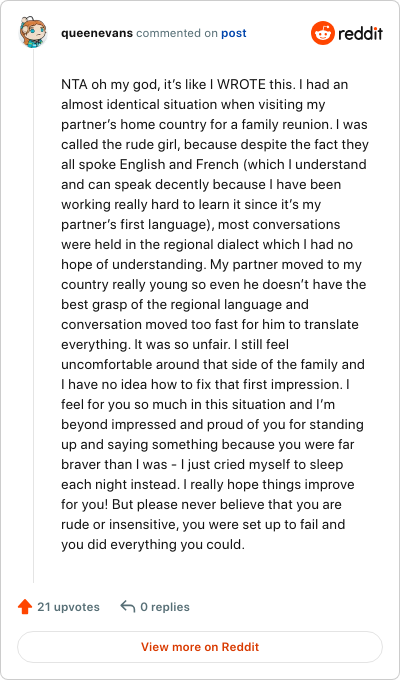Click the reply arrow icon
This screenshot has height=680, width=400.
click(x=128, y=607)
